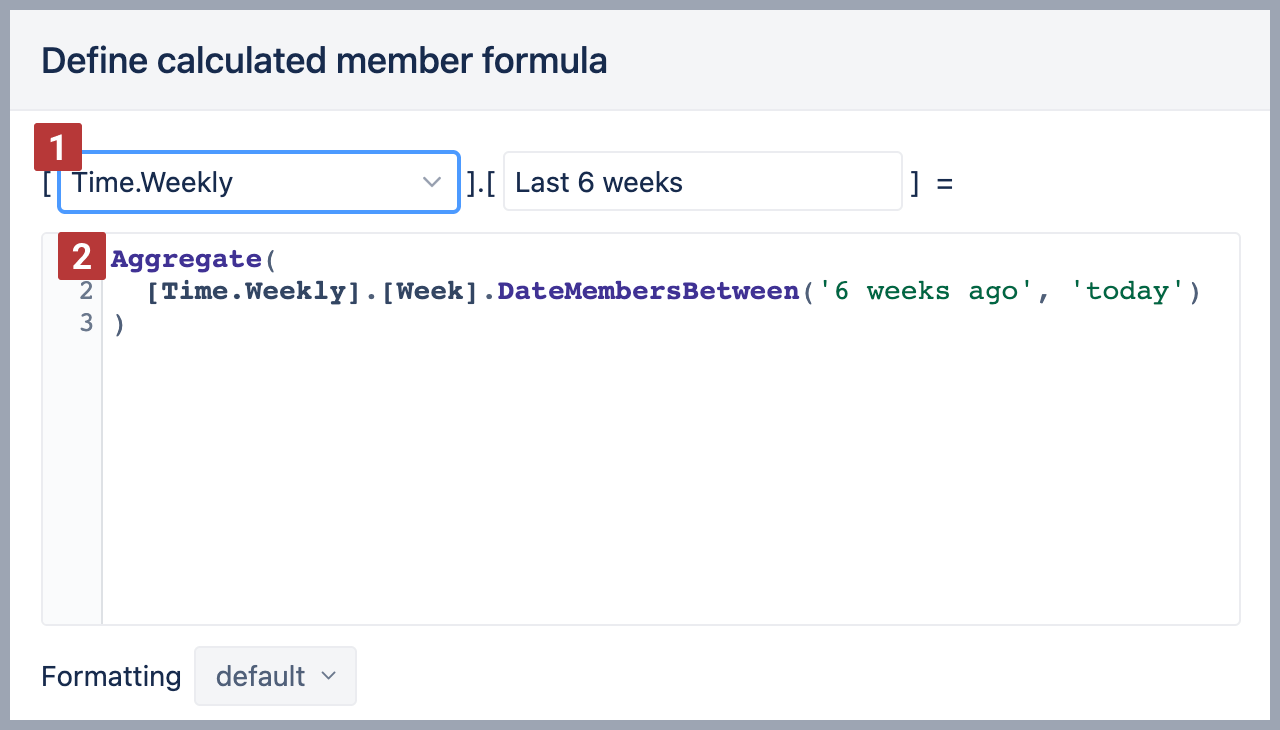
Task: Click the small chevron beside 'default' formatting
Action: coord(329,677)
